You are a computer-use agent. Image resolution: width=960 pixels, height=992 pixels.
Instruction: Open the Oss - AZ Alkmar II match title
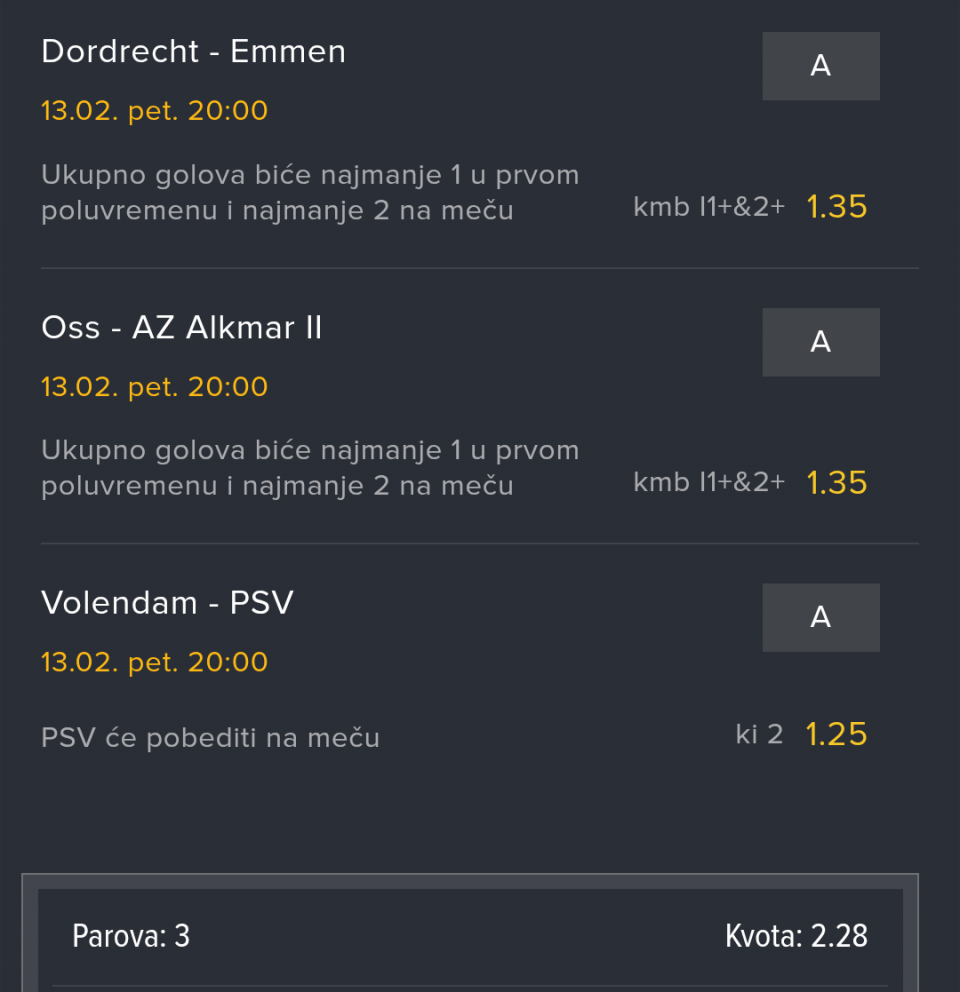click(x=181, y=328)
